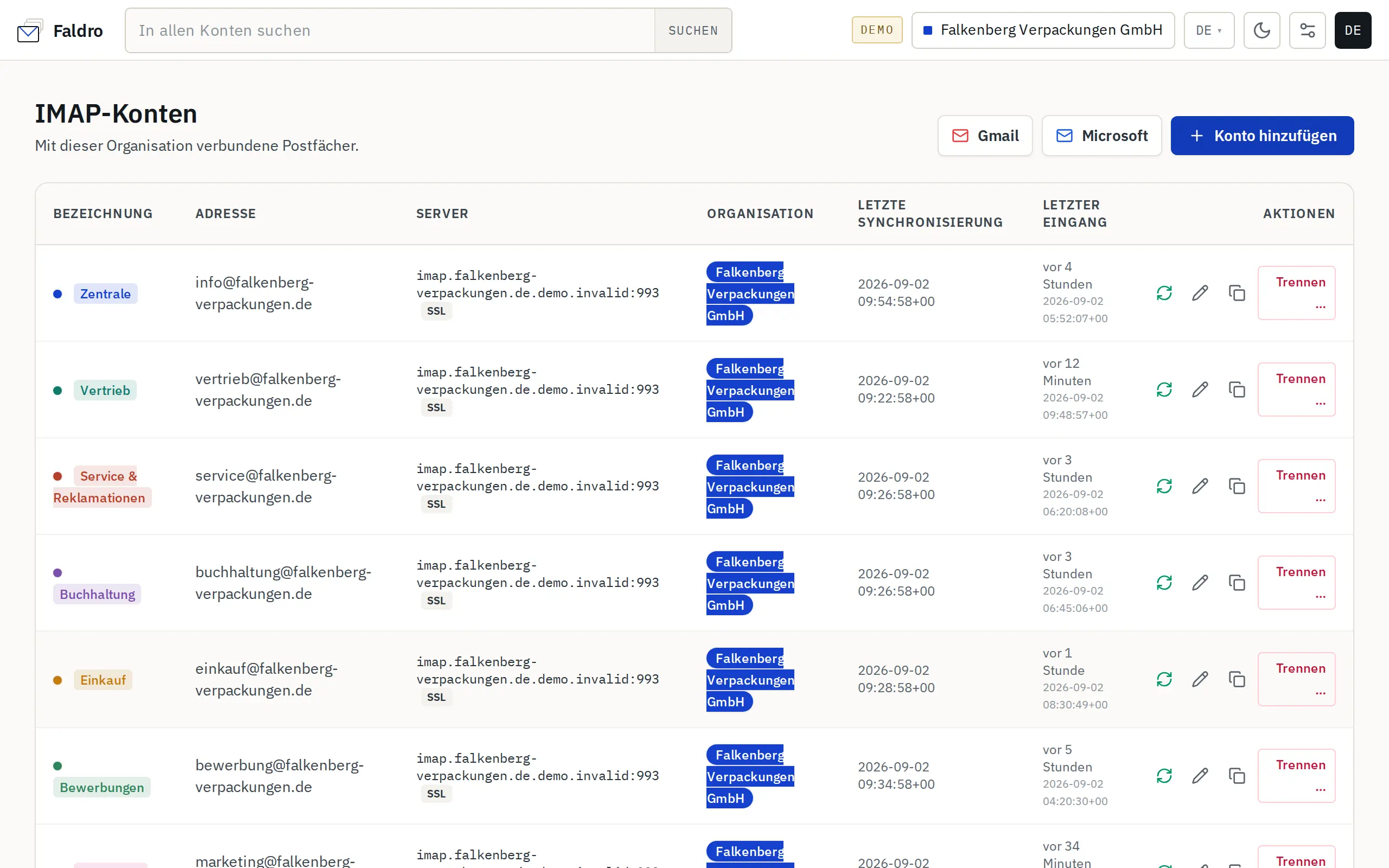
Task: Select the Bewerbungen label tag
Action: pos(101,787)
